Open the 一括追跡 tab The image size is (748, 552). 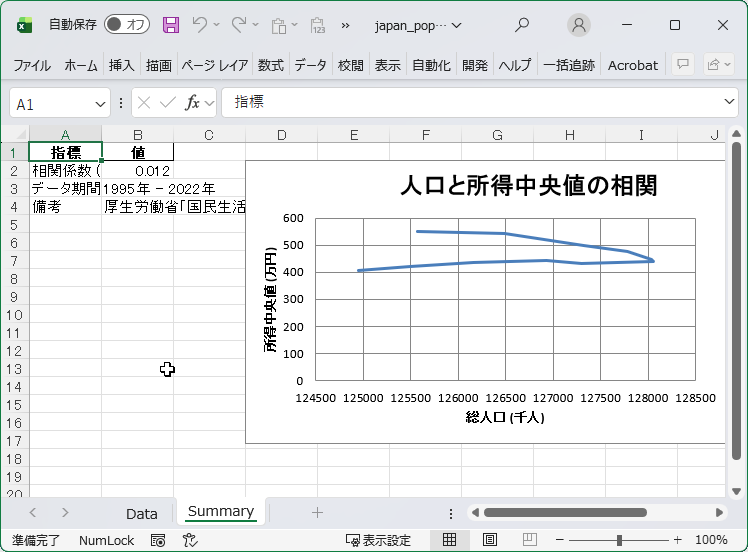tap(569, 65)
